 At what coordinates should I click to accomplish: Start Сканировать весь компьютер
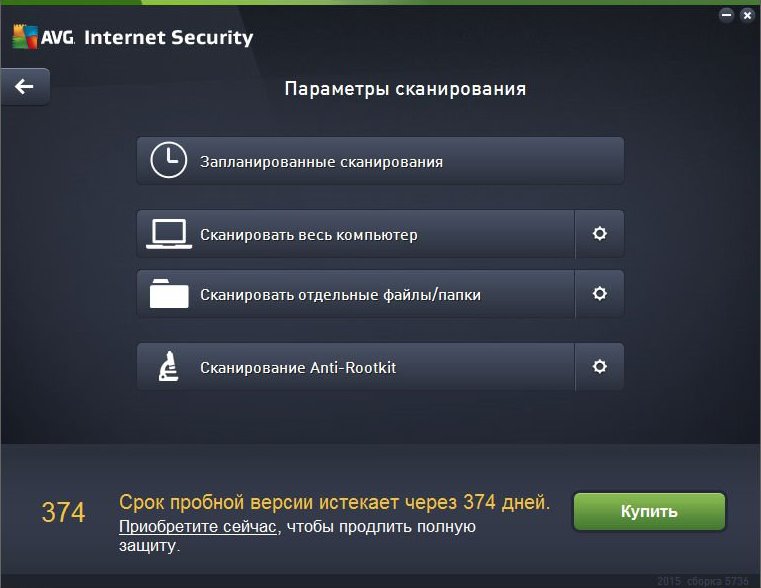click(356, 234)
